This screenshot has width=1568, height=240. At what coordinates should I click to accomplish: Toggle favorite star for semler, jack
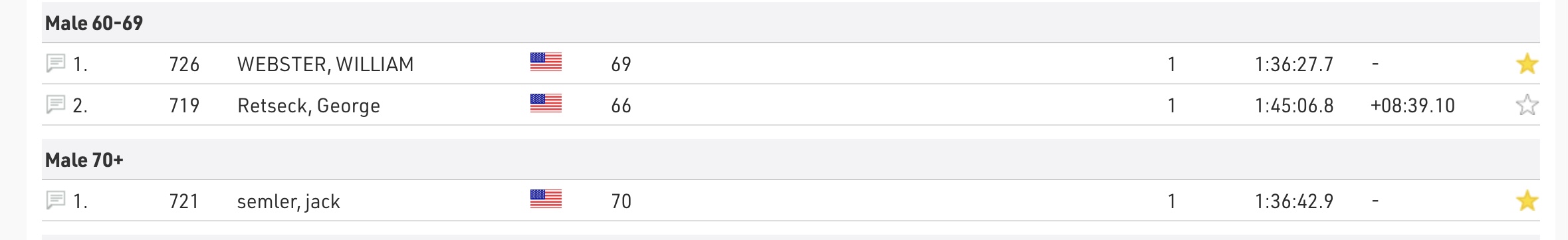tap(1527, 201)
